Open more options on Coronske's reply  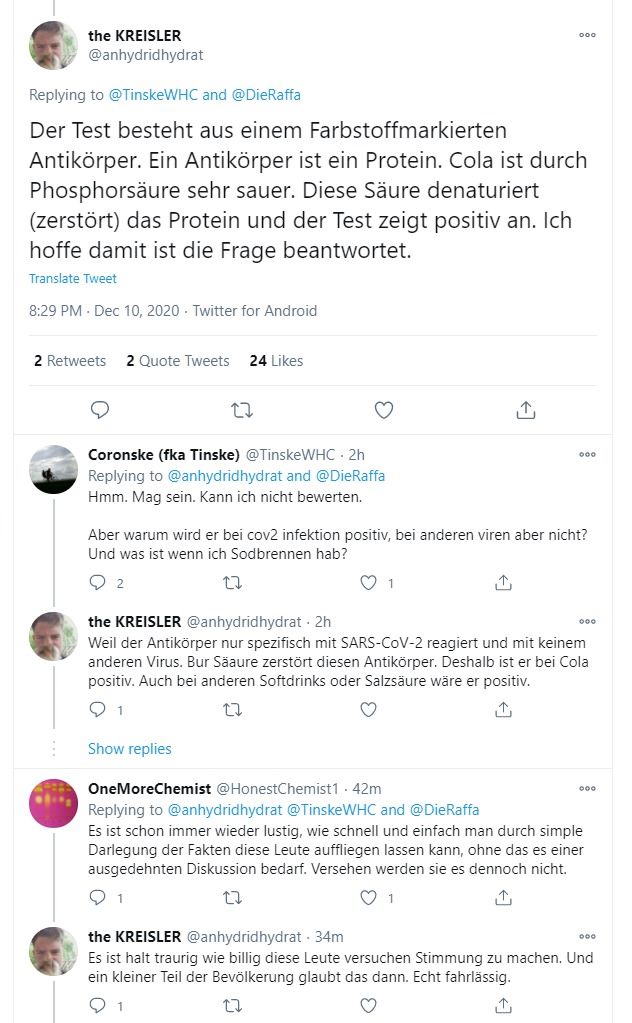tap(587, 455)
